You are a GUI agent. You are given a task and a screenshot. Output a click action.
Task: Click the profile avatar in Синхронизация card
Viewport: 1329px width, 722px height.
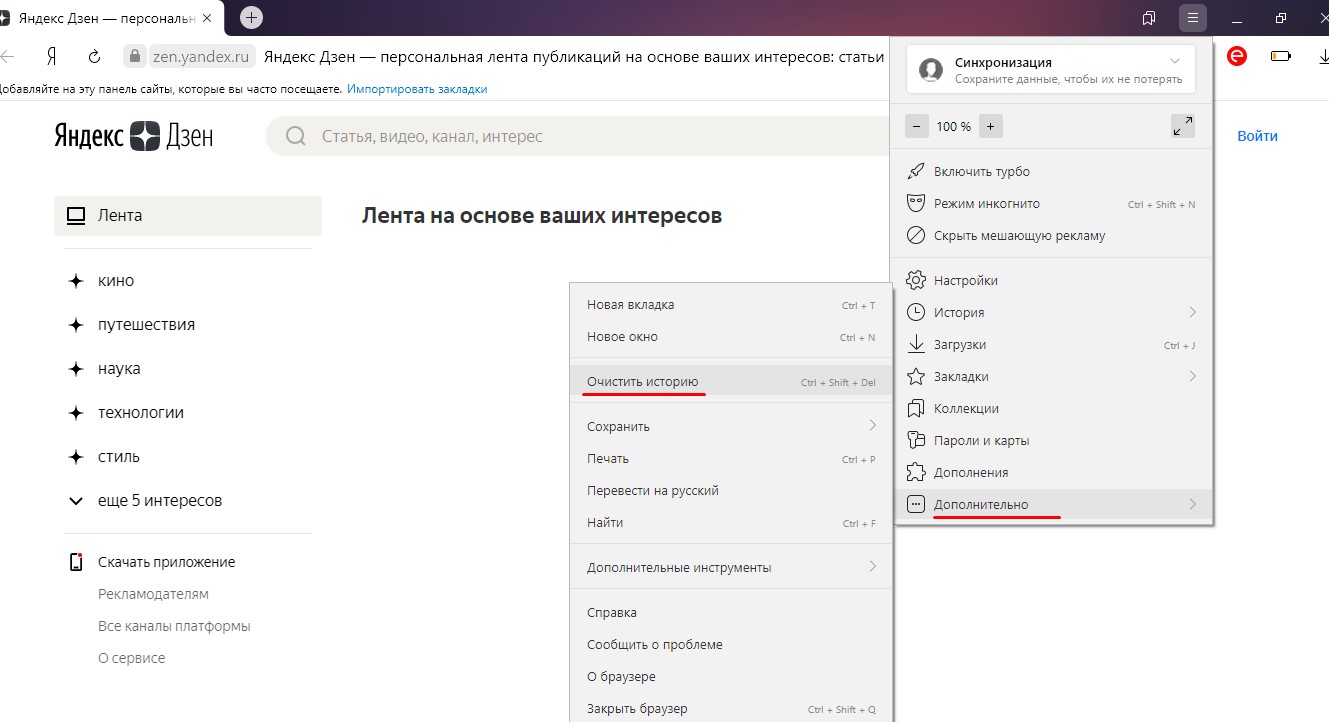pyautogui.click(x=931, y=69)
